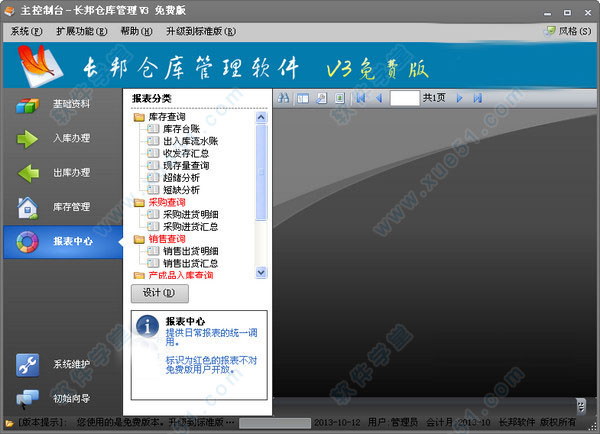Viewport: 600px width, 434px height.
Task: Open 入库办理 green arrow module
Action: pos(63,139)
